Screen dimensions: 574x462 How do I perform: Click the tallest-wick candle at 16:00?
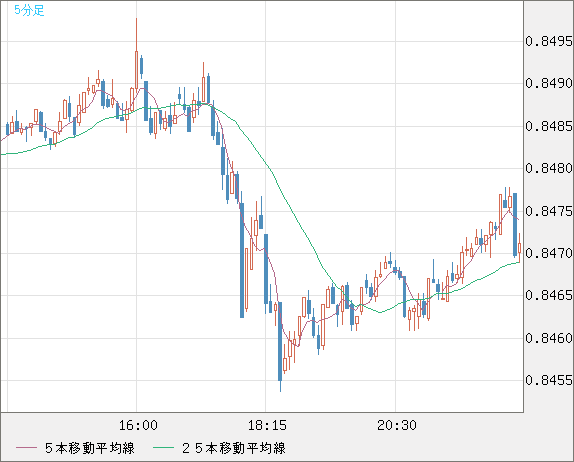[137, 55]
